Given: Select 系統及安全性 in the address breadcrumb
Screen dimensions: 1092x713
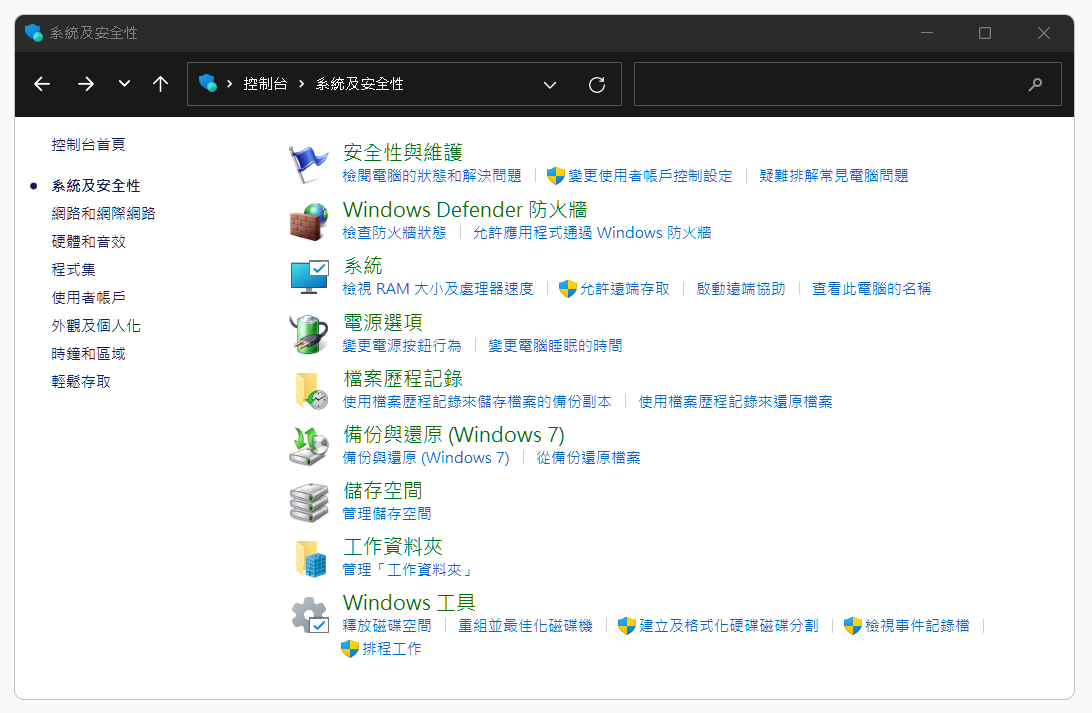Looking at the screenshot, I should (x=359, y=84).
